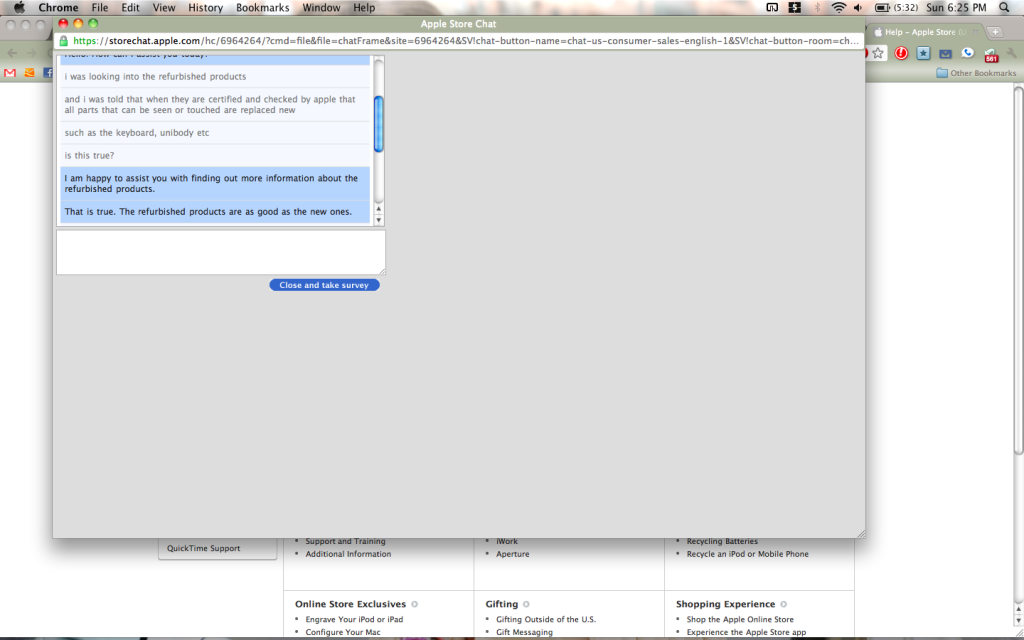Open Support and Training link
This screenshot has height=640, width=1024.
[345, 541]
